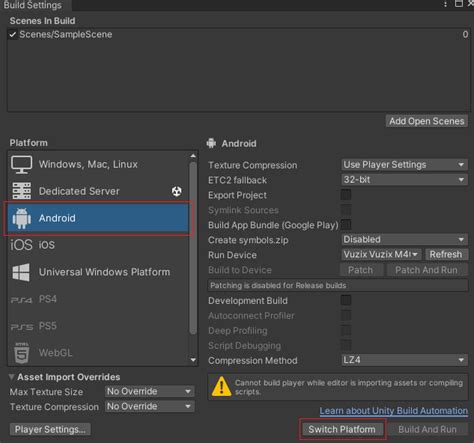Toggle the Deep Profiling checkbox
Viewport: 474px width, 443px height.
(x=346, y=330)
